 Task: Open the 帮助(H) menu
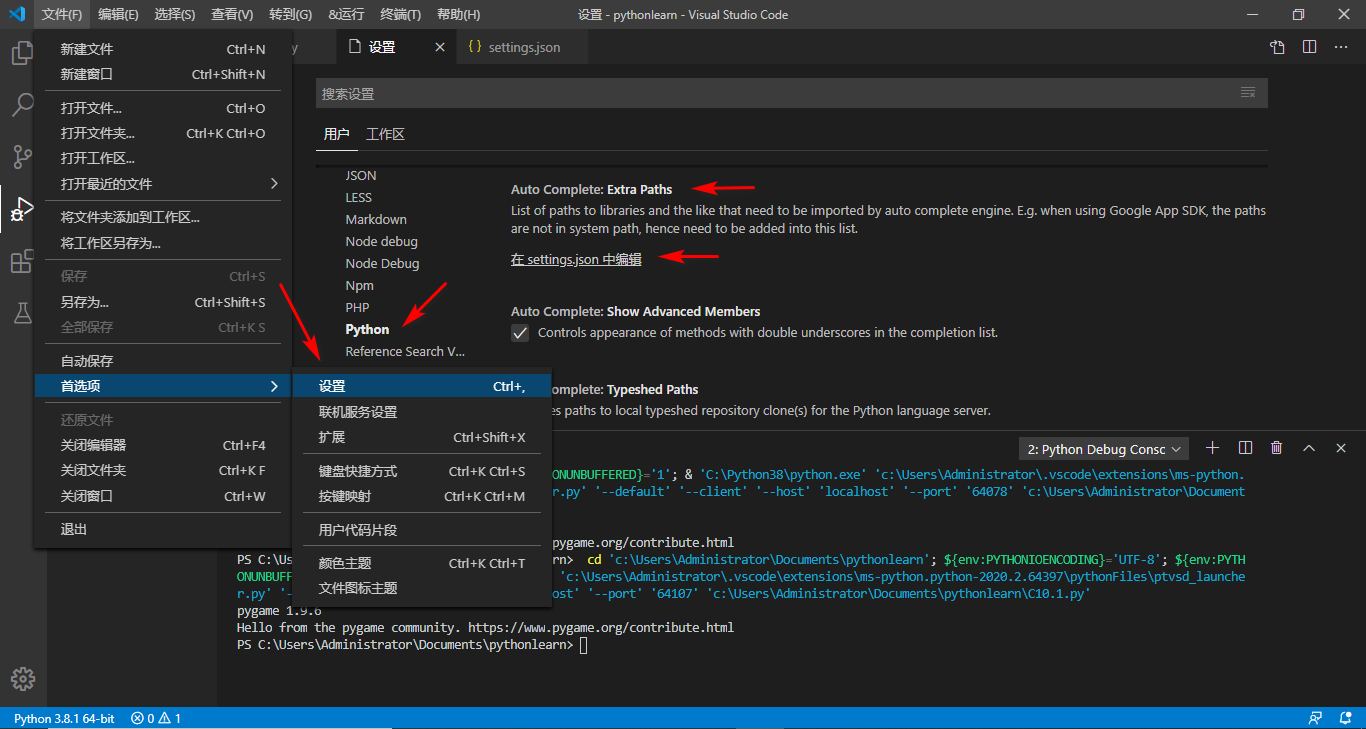(x=458, y=14)
